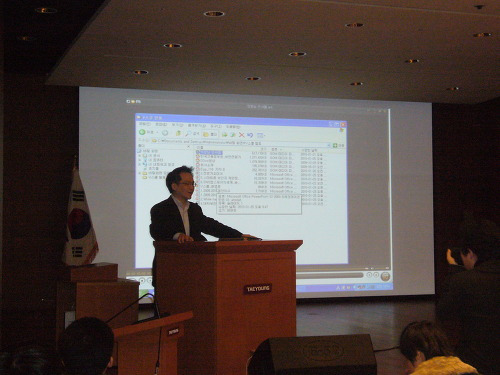
Task: Select Desktop root item in folder tree
Action: tap(148, 151)
